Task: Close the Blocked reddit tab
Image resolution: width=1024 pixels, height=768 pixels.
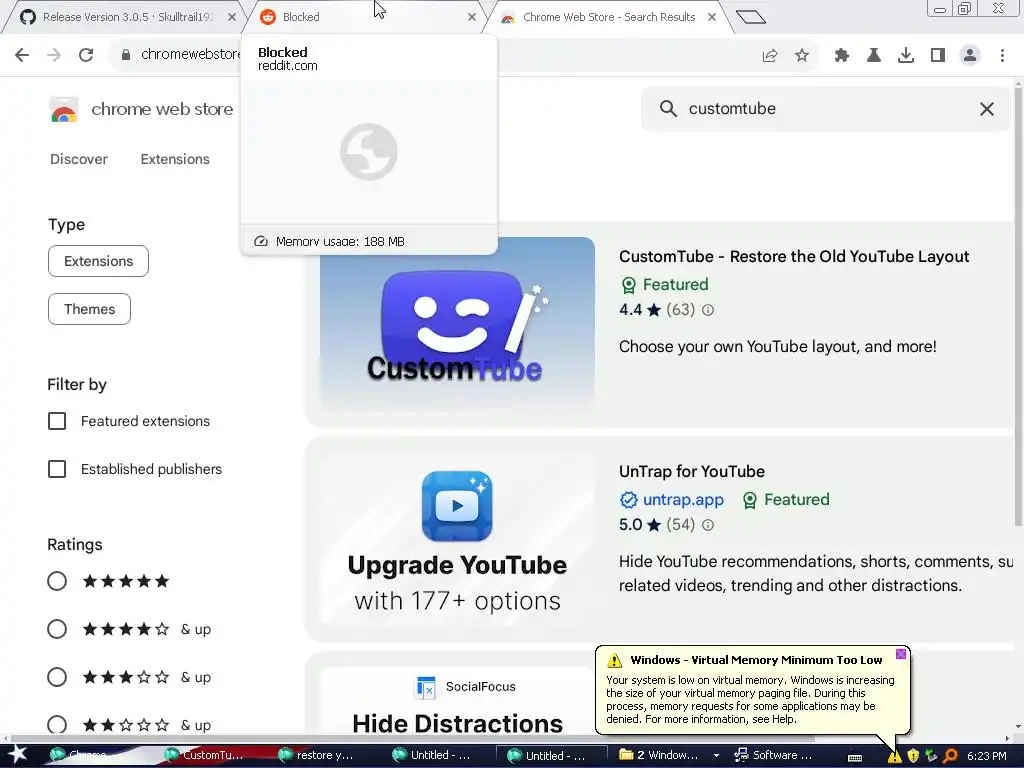Action: [472, 18]
